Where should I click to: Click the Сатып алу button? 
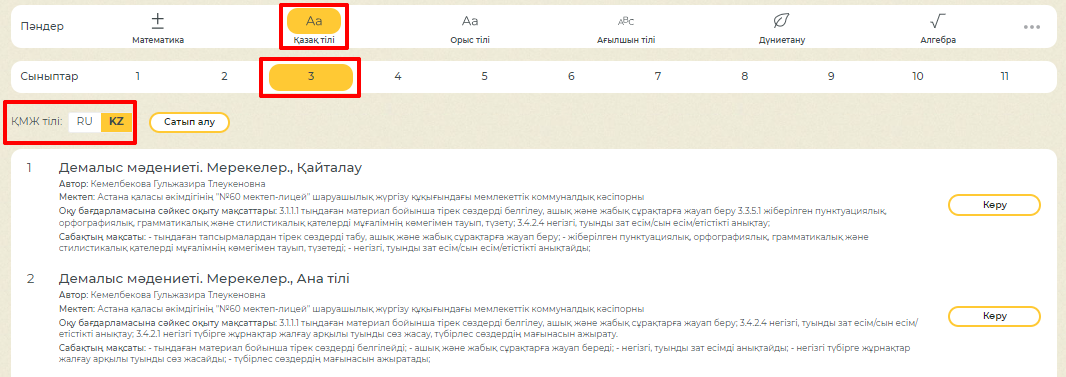coord(190,122)
